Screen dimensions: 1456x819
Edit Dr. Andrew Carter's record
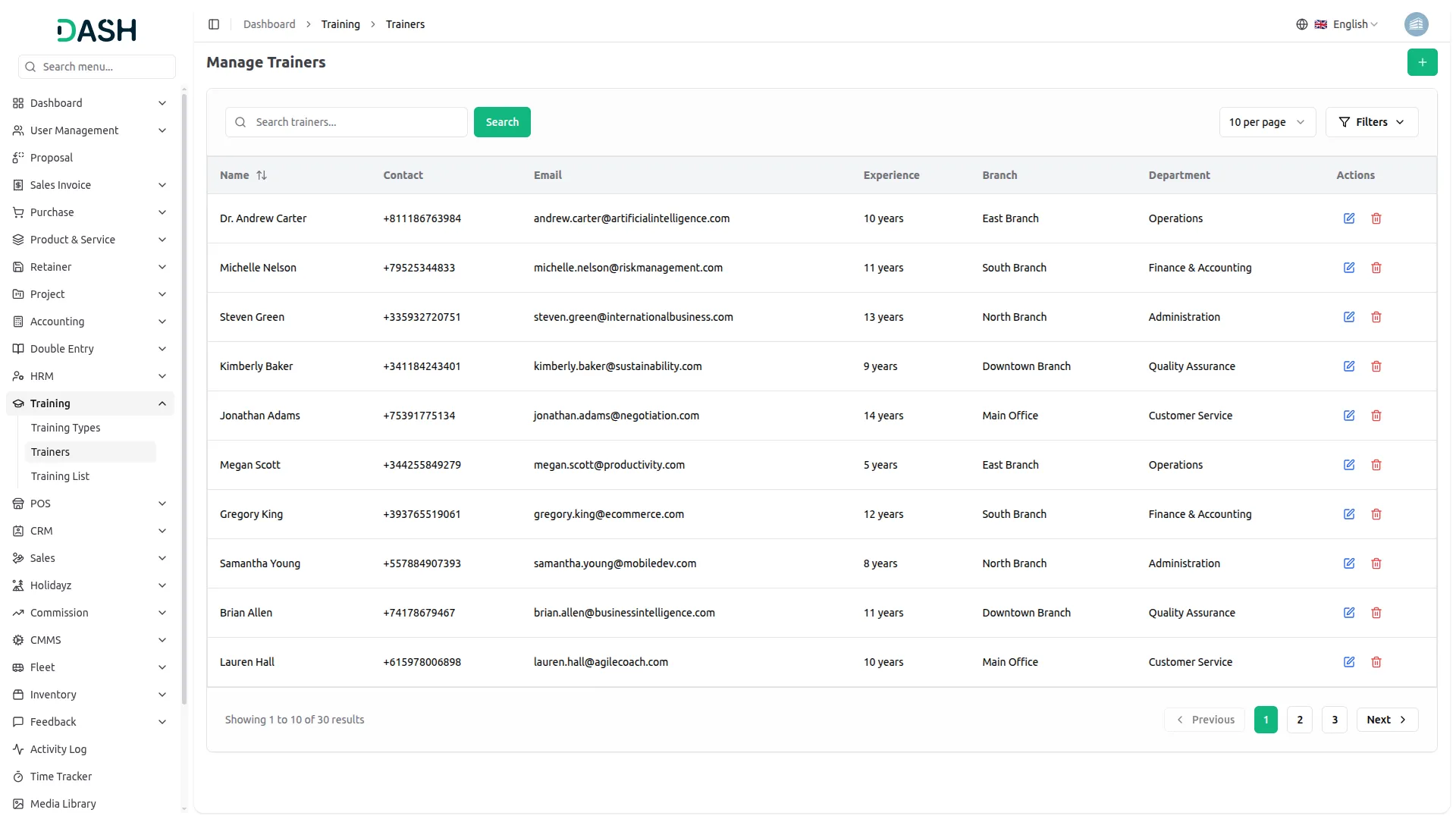[1349, 218]
